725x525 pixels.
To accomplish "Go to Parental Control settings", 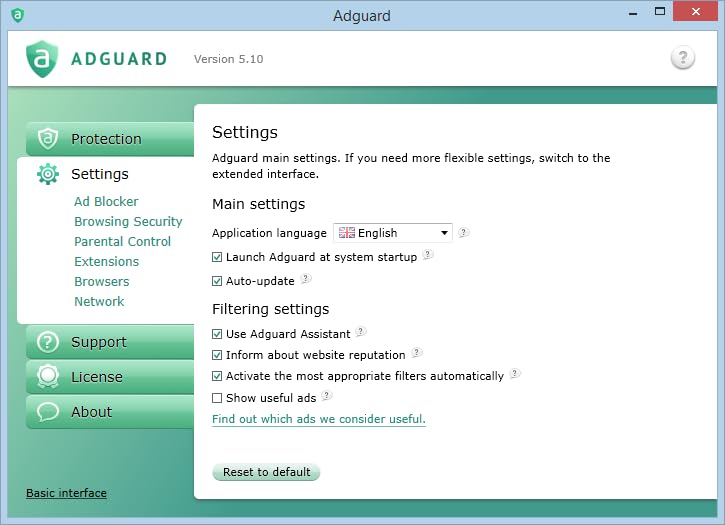I will 123,241.
